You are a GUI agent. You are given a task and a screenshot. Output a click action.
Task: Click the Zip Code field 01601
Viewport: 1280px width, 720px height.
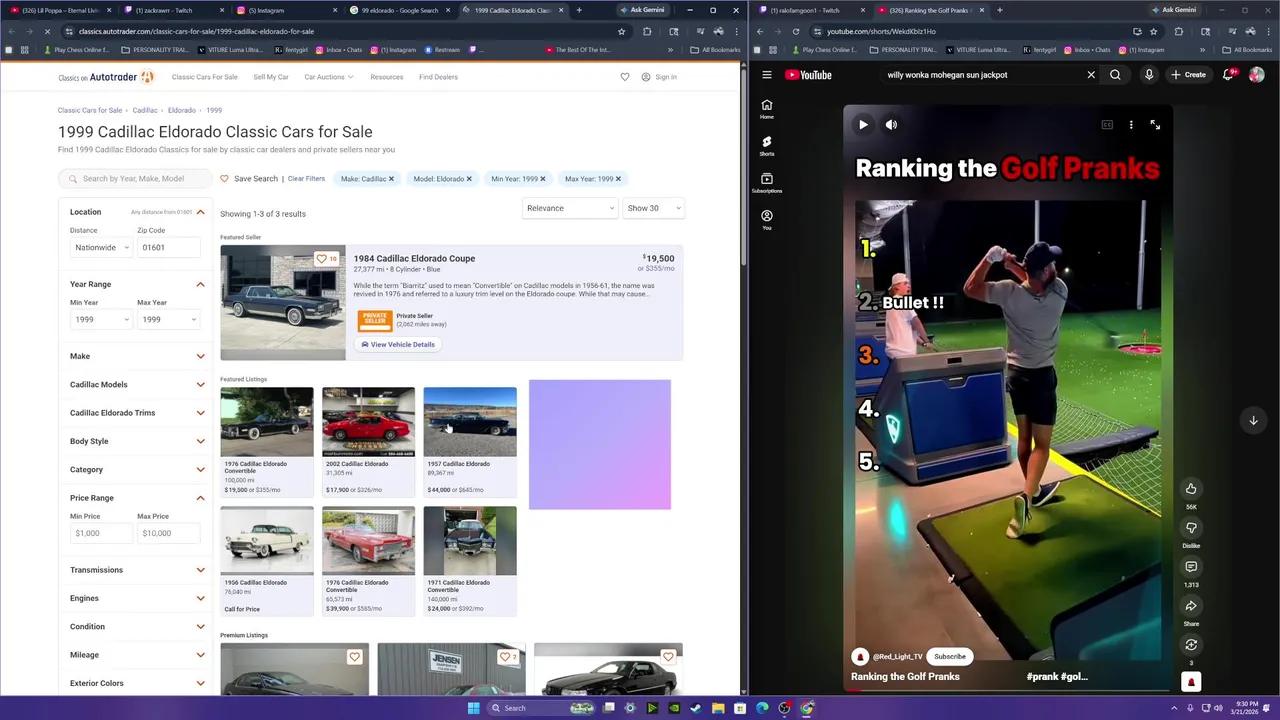tap(170, 247)
